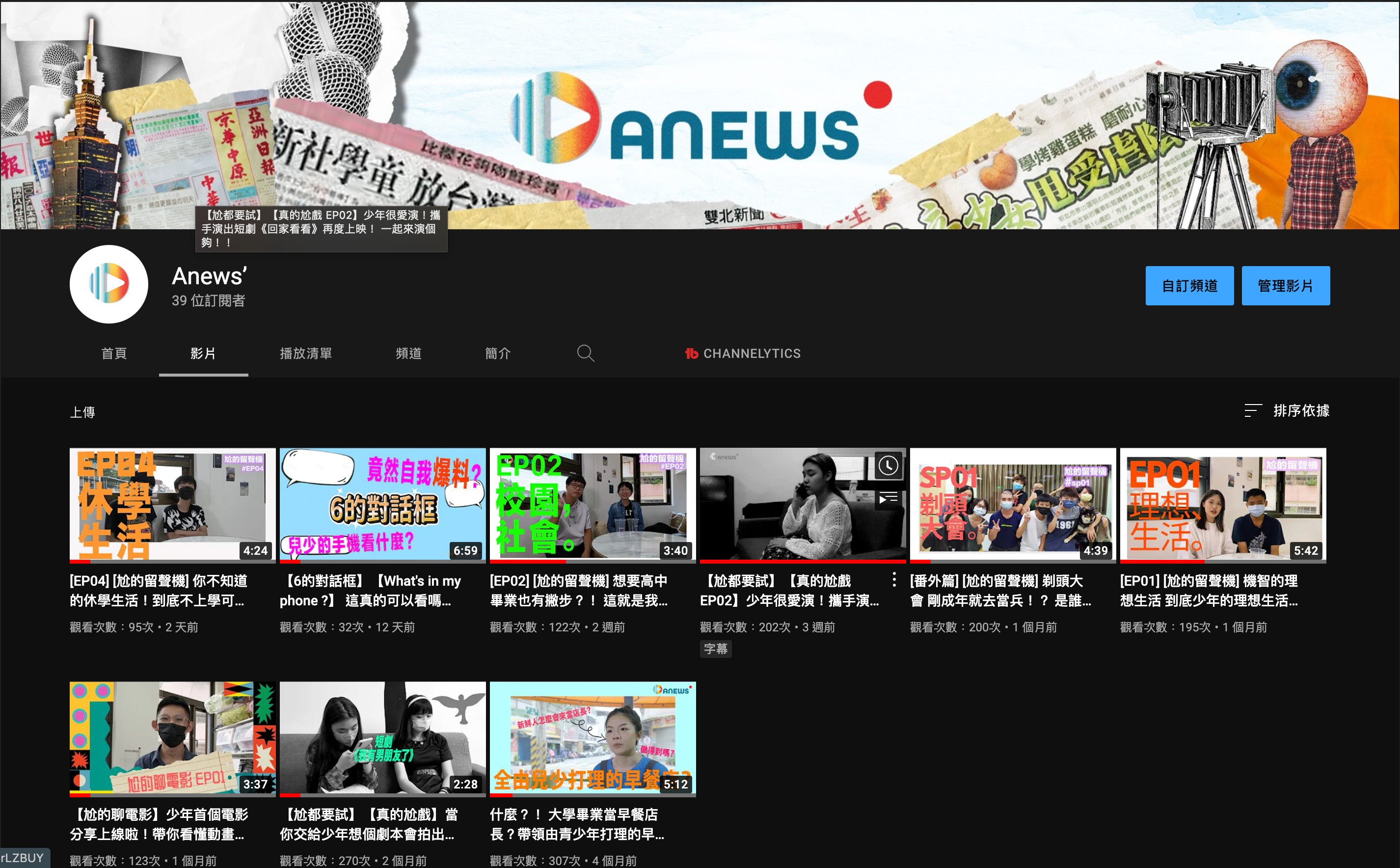Open the 播放清單 tab

(x=305, y=353)
